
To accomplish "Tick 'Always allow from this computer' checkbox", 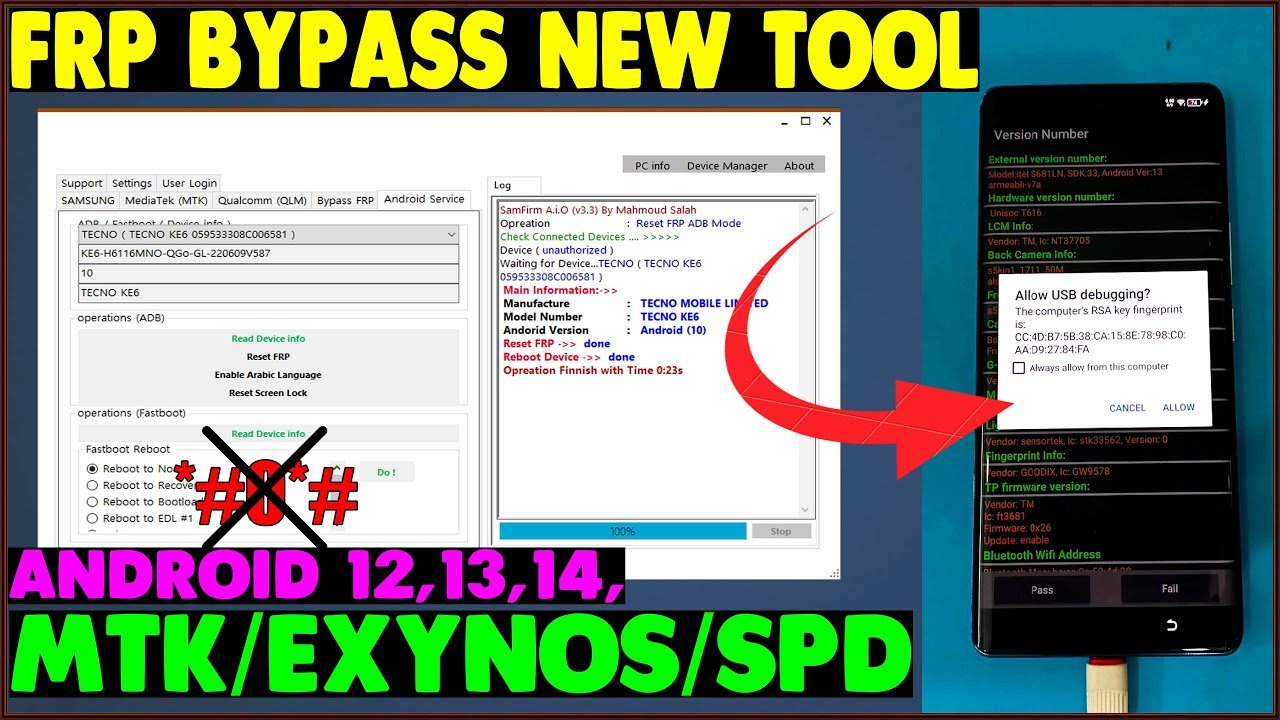I will coord(1018,368).
